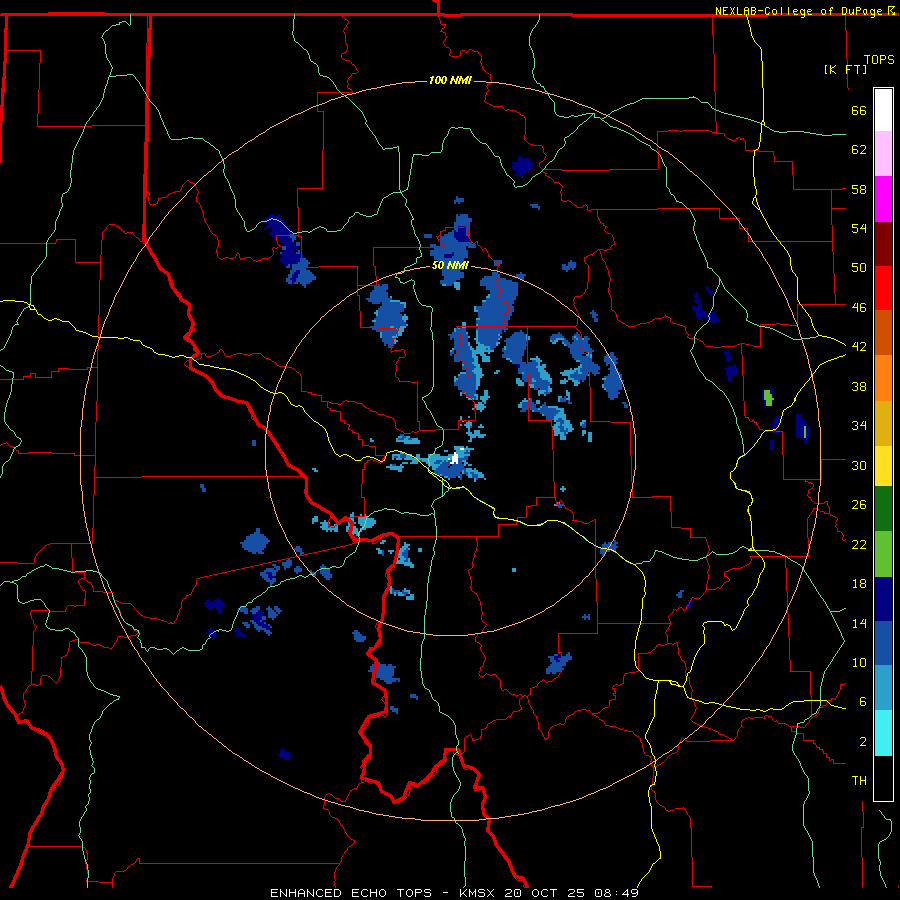
Task: Select the bright yellow legend swatch
Action: 883,466
